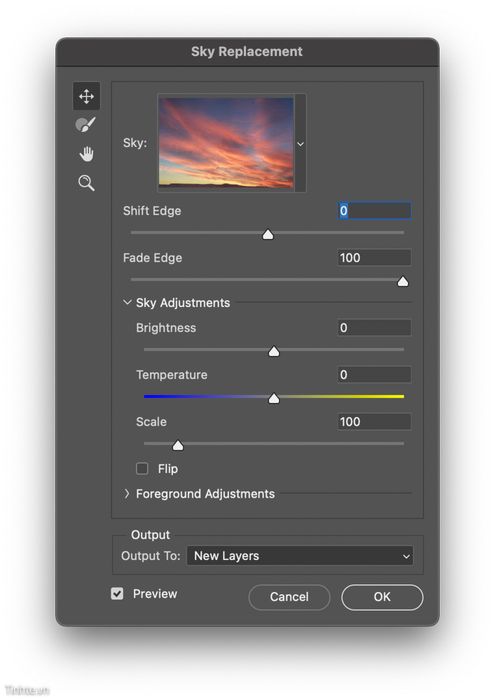The image size is (495, 700).
Task: Click the Brightness slider handle
Action: pyautogui.click(x=274, y=351)
